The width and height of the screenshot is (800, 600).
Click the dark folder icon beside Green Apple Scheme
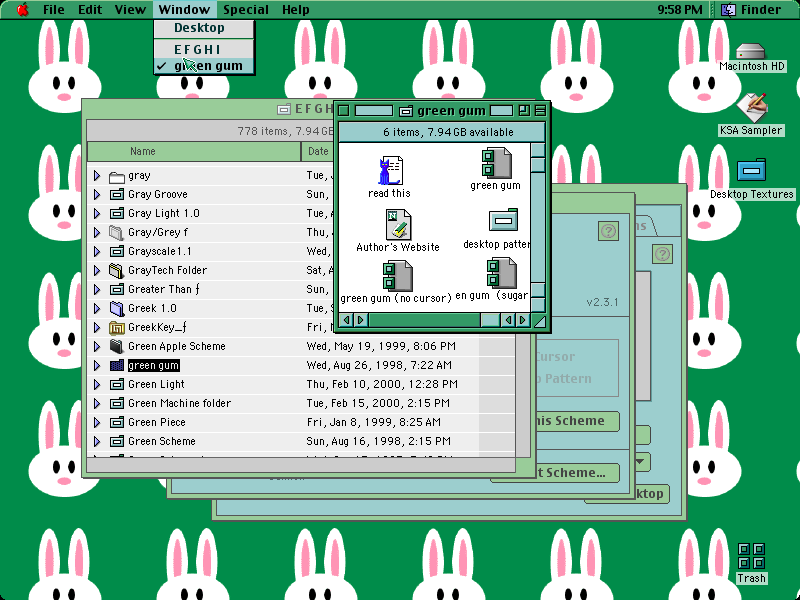117,346
